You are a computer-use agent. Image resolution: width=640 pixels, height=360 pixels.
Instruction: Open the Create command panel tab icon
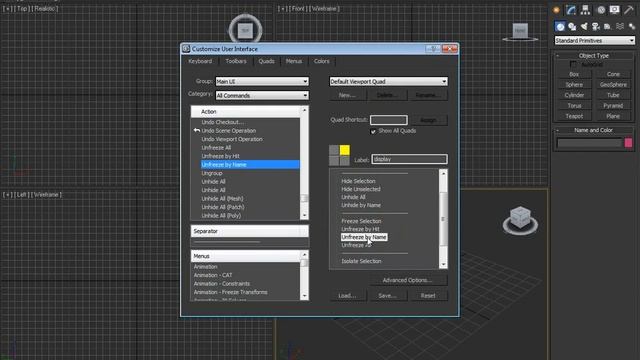coord(556,10)
